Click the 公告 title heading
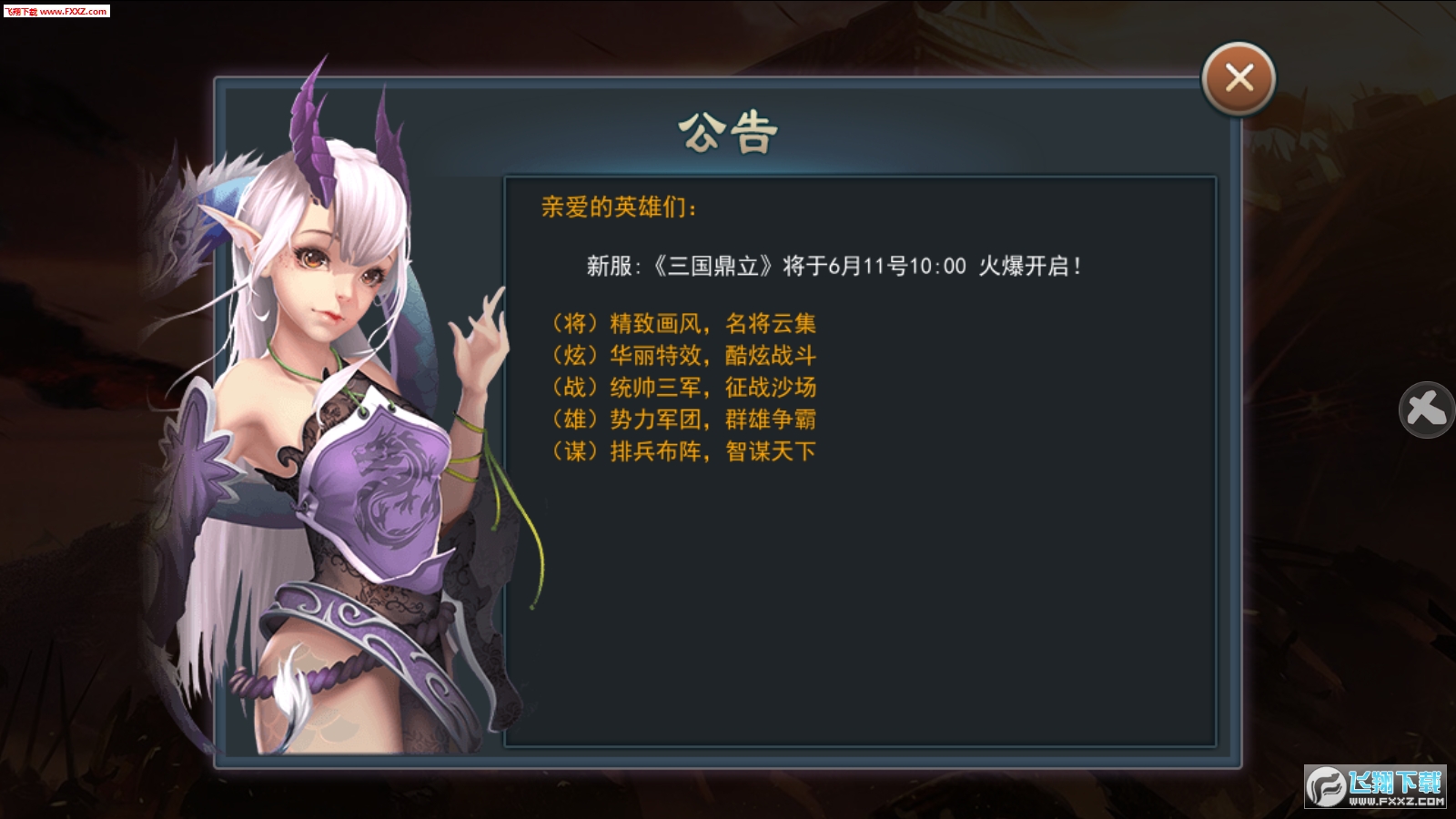1456x819 pixels. (x=728, y=133)
